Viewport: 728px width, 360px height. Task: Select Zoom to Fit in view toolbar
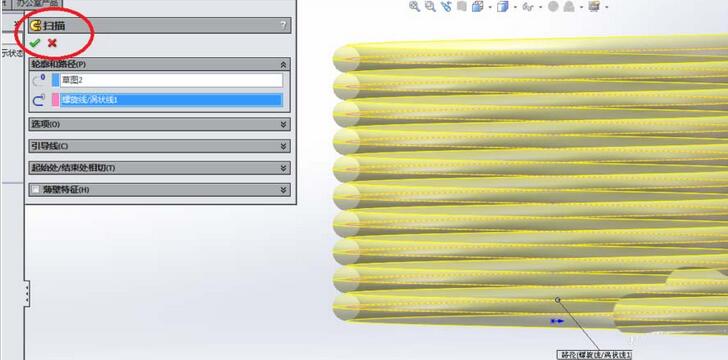point(414,6)
